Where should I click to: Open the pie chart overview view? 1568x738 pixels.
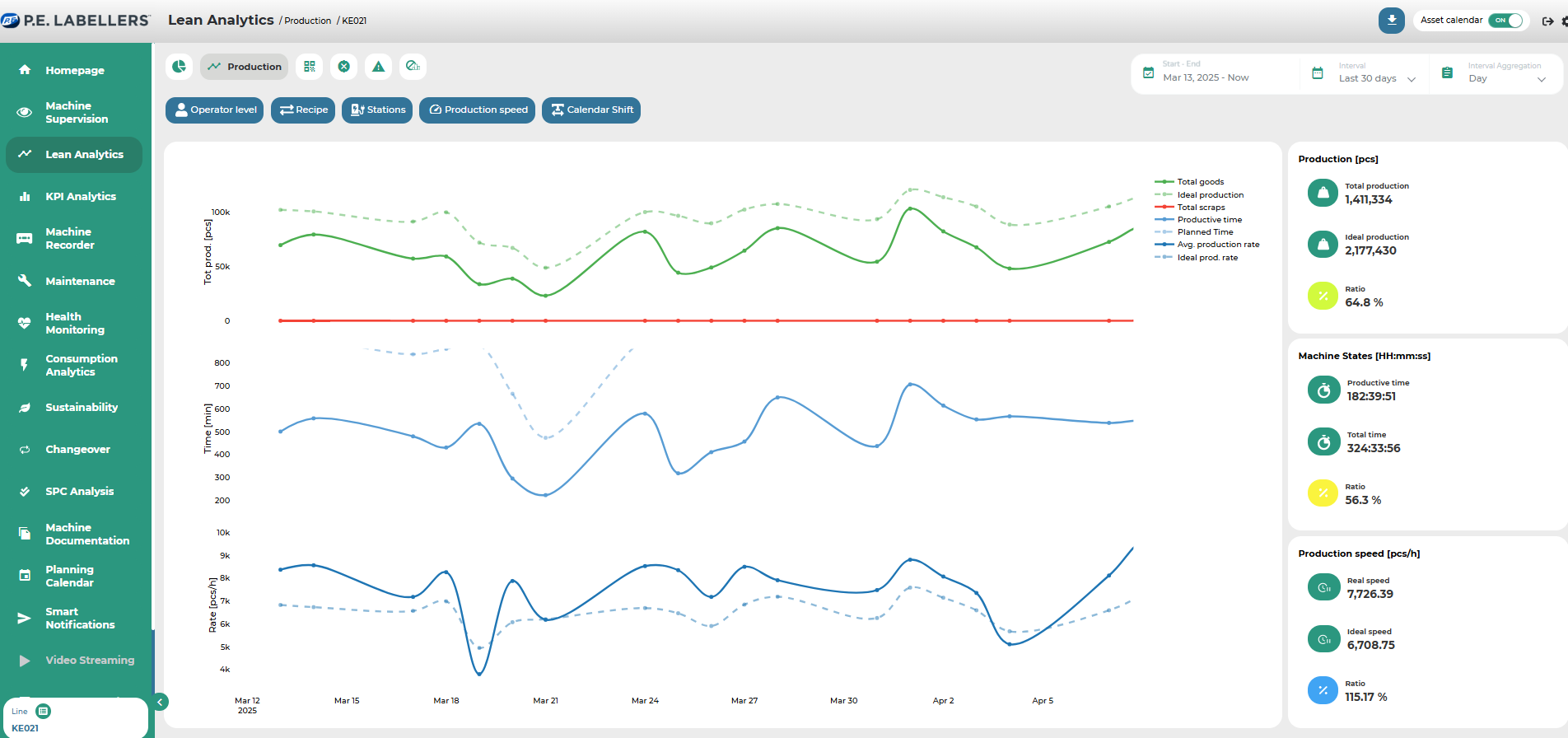click(179, 67)
